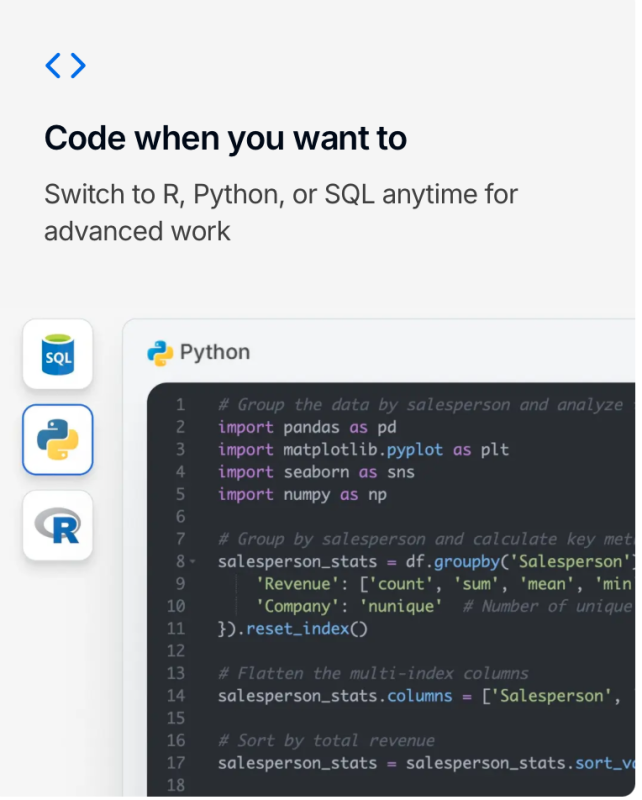Click the "import seaborn as sns" line
Screen dimensions: 642x800
(316, 472)
